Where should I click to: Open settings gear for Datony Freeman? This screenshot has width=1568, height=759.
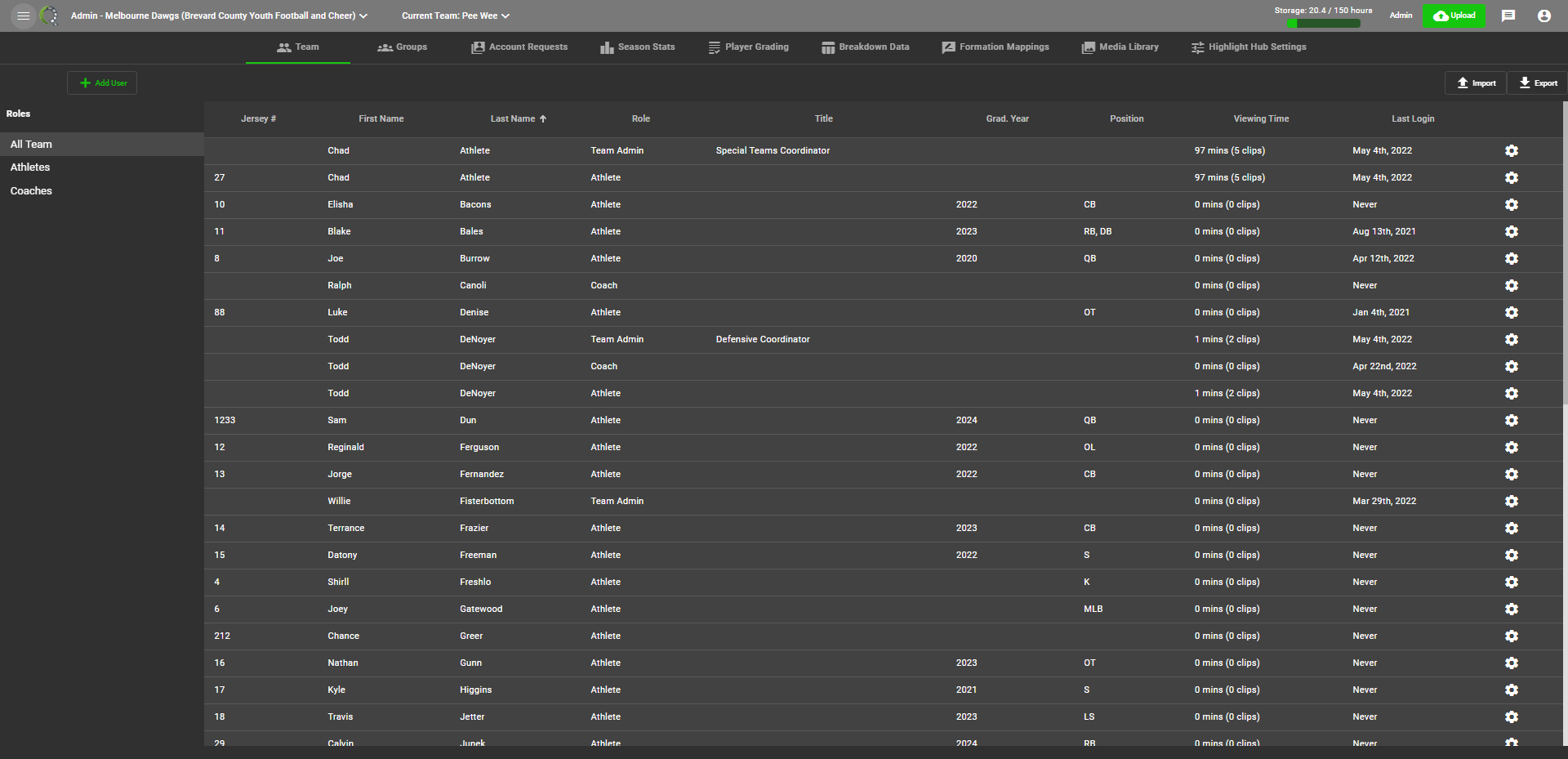[x=1512, y=555]
